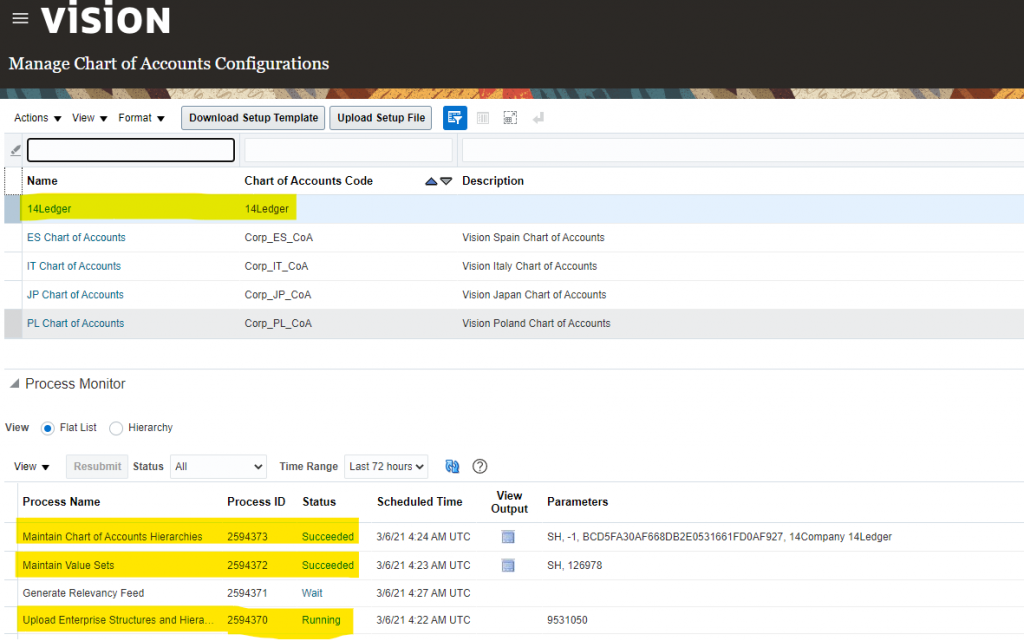Open the Process Monitor help icon

coord(480,467)
